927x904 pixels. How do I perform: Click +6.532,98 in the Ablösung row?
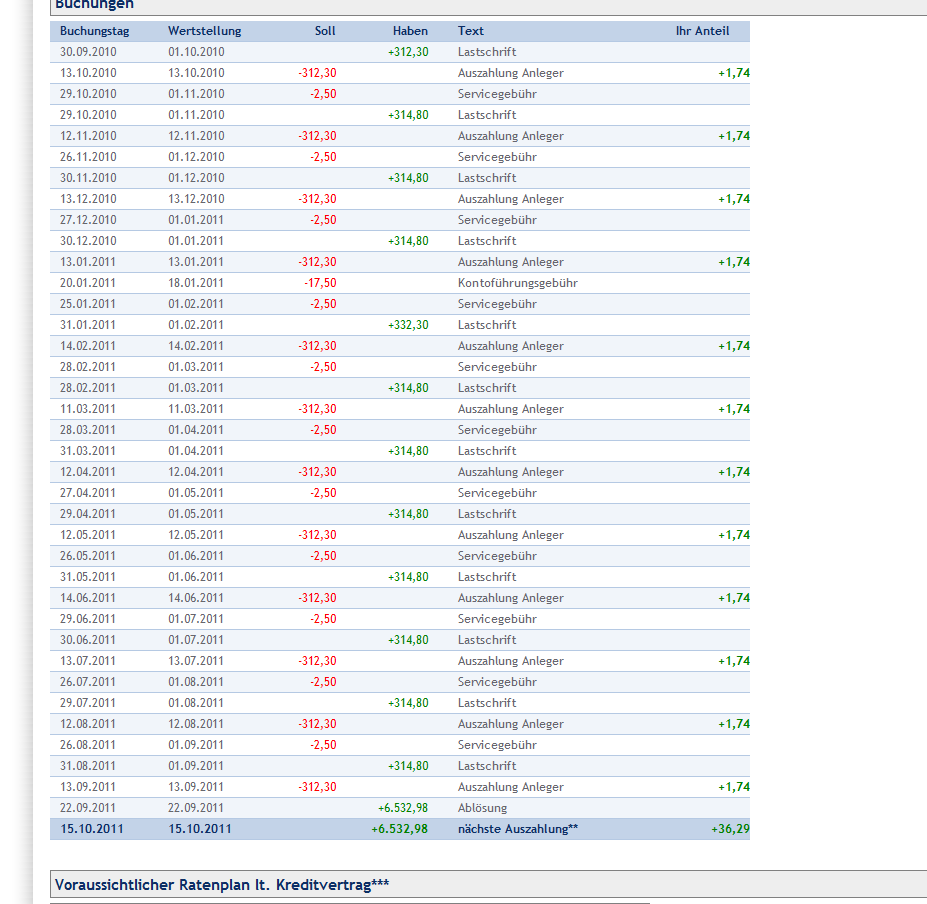402,808
